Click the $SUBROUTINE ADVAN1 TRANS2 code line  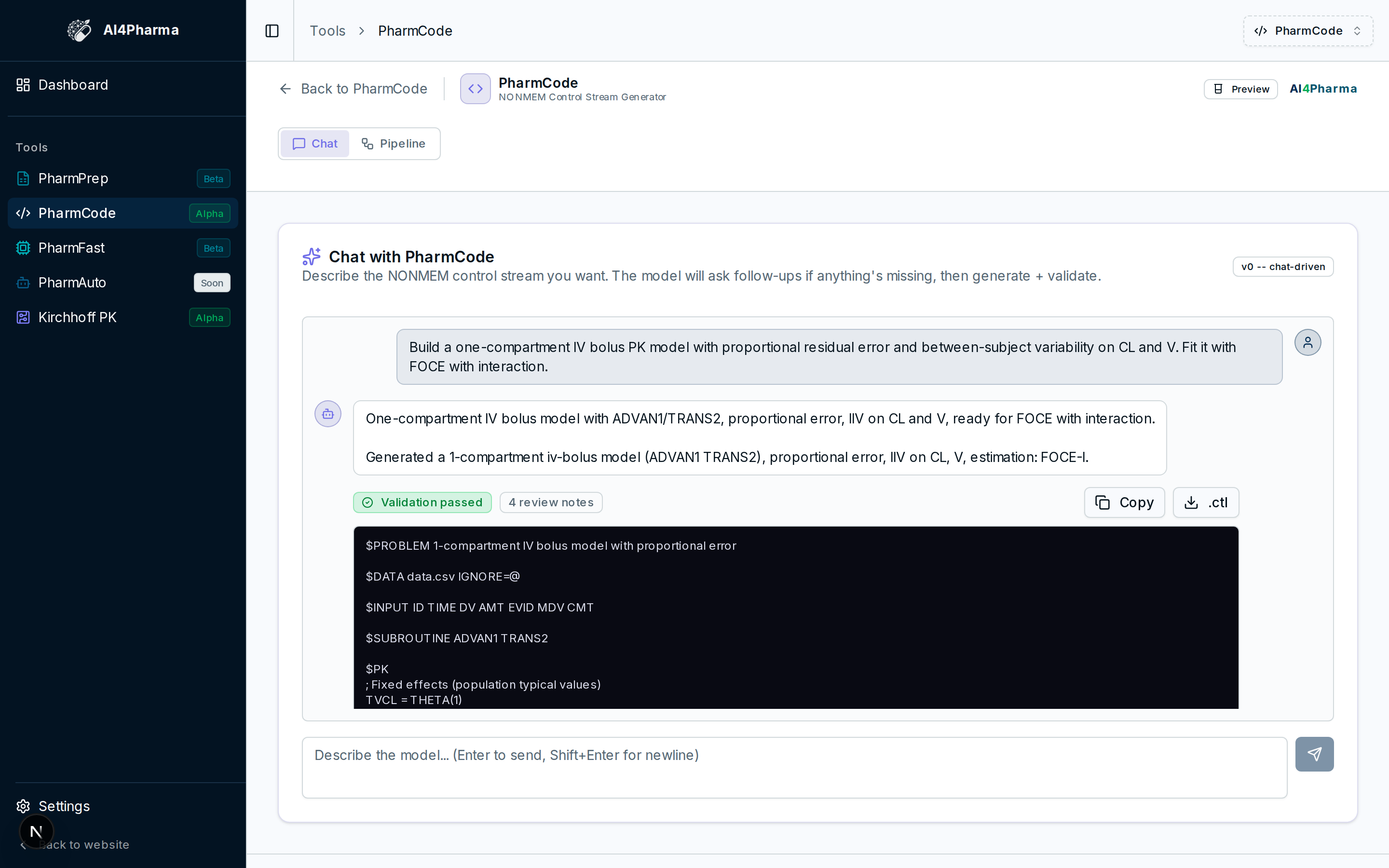pos(456,638)
